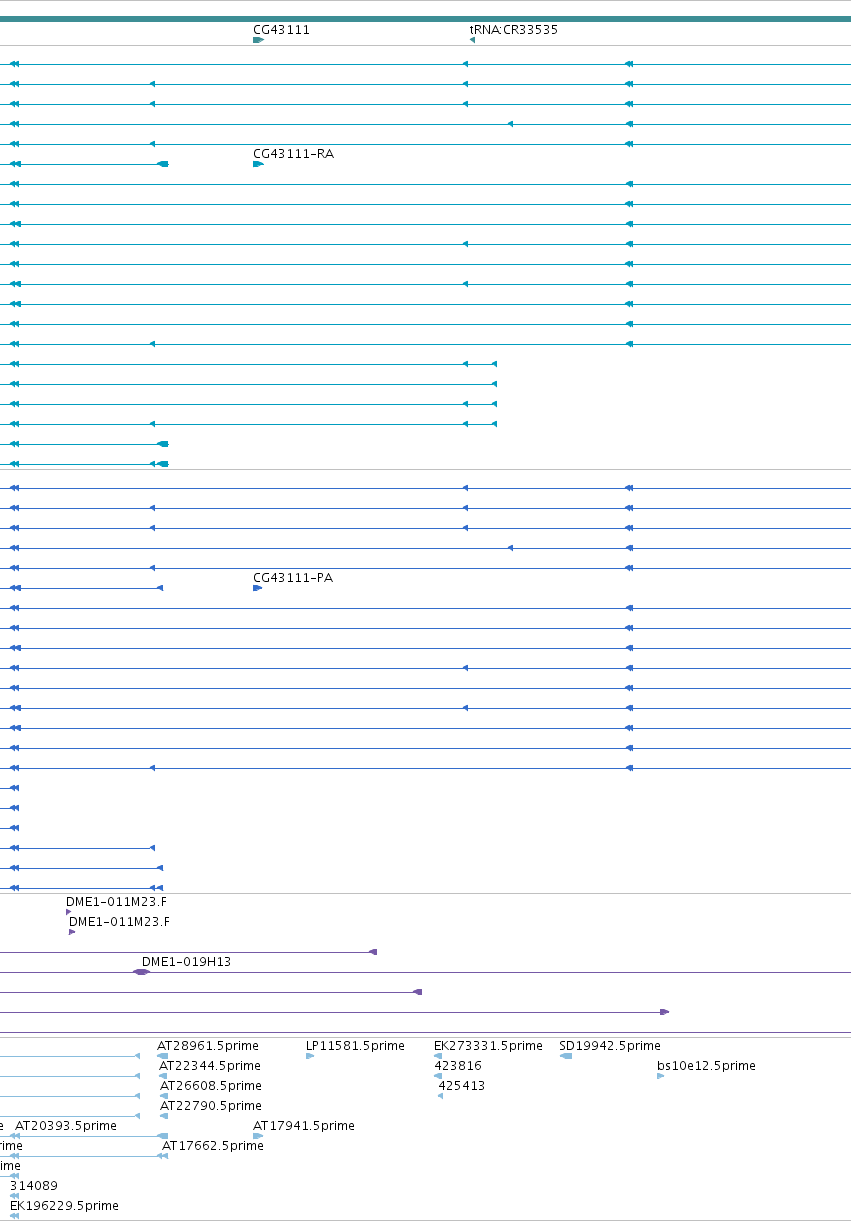The height and width of the screenshot is (1221, 851).
Task: Select the CG43111-PA glyph
Action: click(257, 588)
